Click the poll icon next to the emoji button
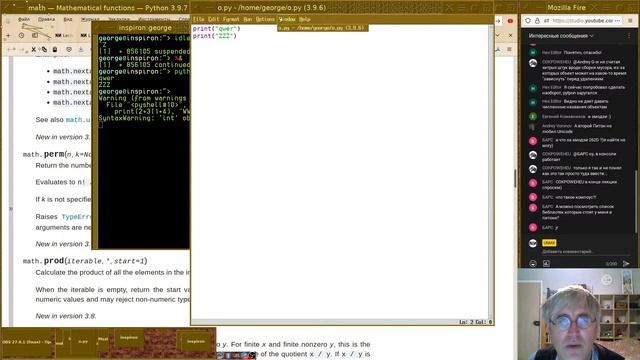The height and width of the screenshot is (360, 640). coord(546,264)
